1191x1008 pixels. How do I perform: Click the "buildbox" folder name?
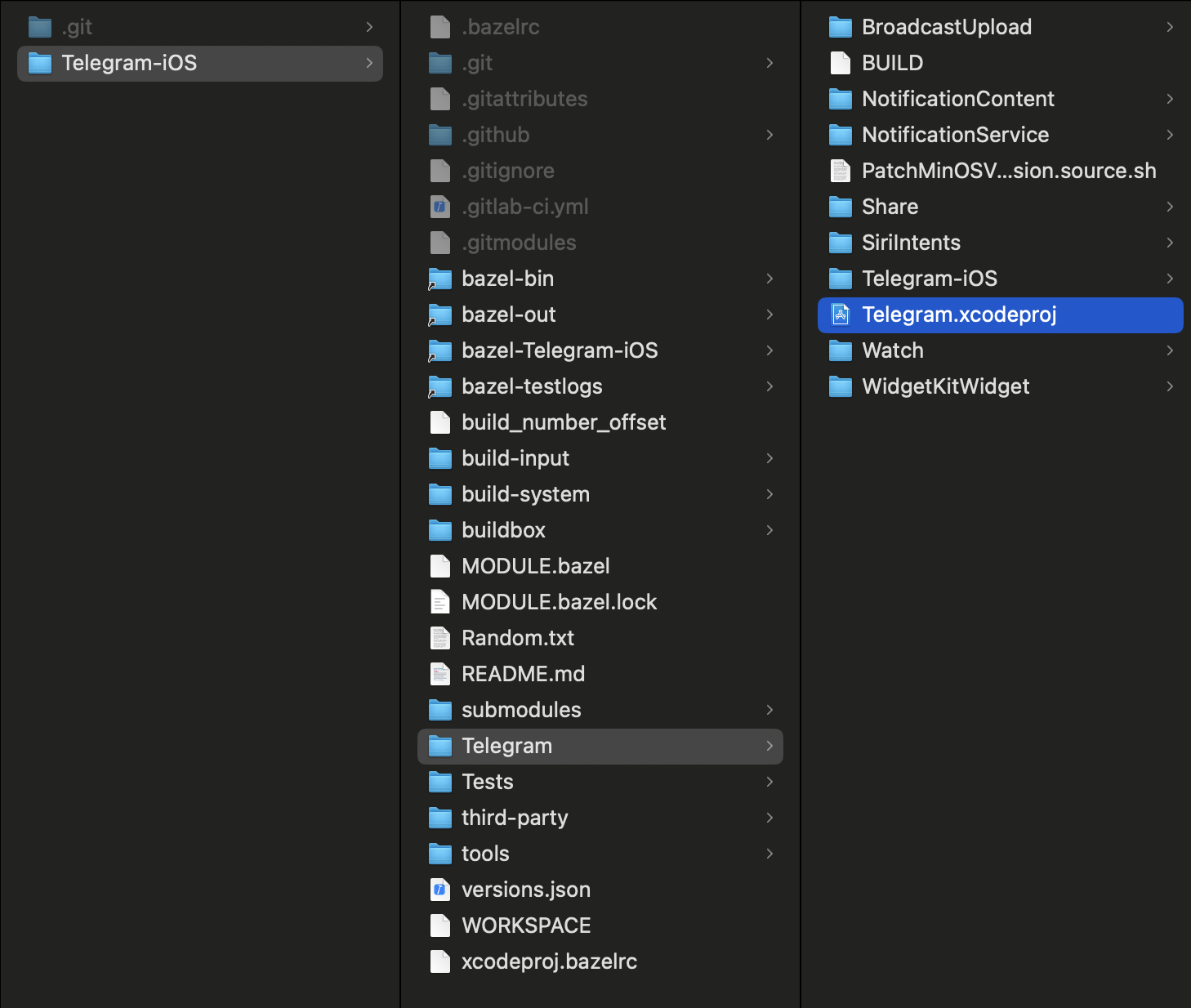[x=503, y=530]
